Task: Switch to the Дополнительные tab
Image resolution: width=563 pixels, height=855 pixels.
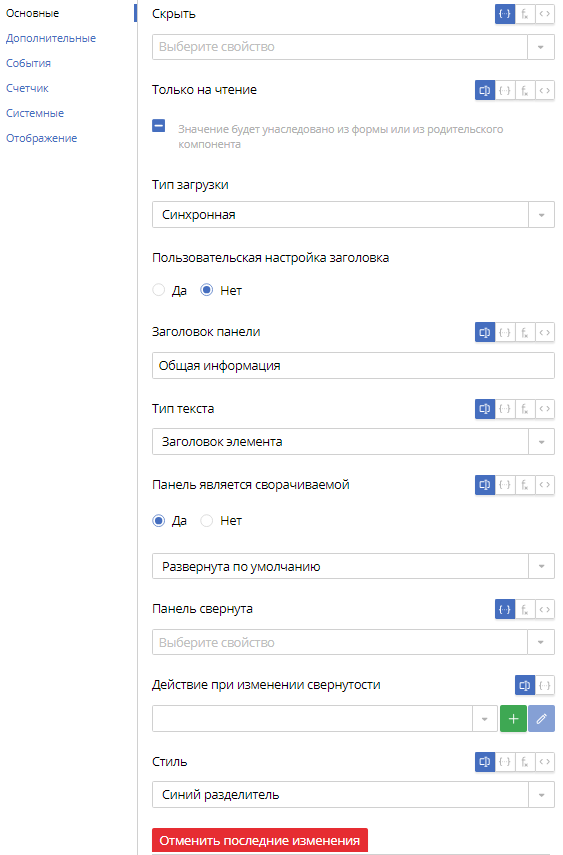Action: (x=51, y=38)
